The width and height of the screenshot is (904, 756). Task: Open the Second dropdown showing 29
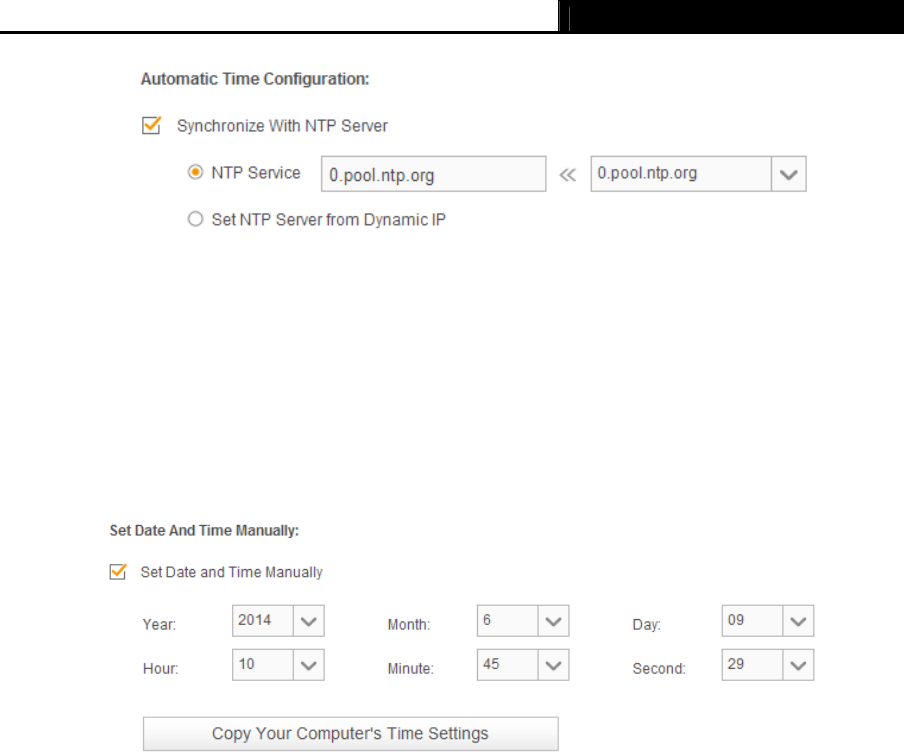click(x=768, y=665)
